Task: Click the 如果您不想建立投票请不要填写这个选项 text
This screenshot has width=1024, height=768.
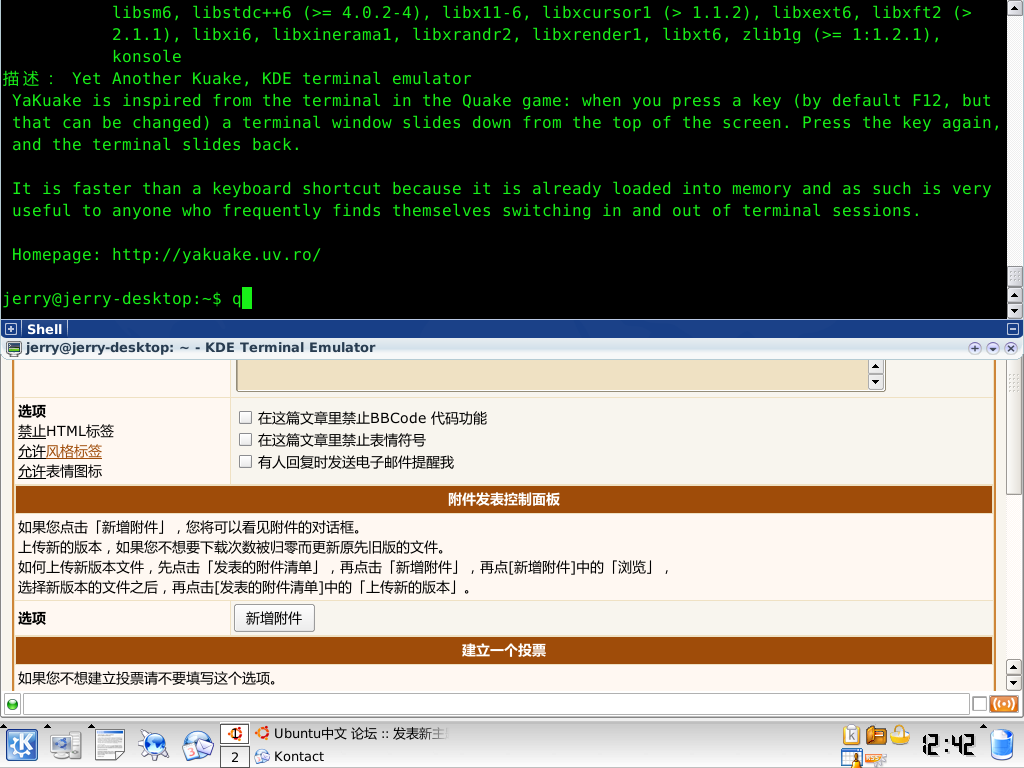Action: [x=148, y=679]
